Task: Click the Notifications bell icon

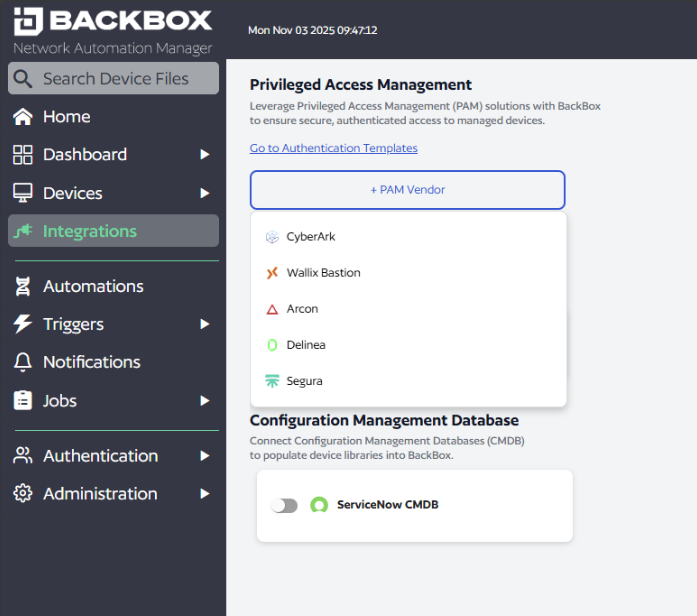Action: pos(22,362)
